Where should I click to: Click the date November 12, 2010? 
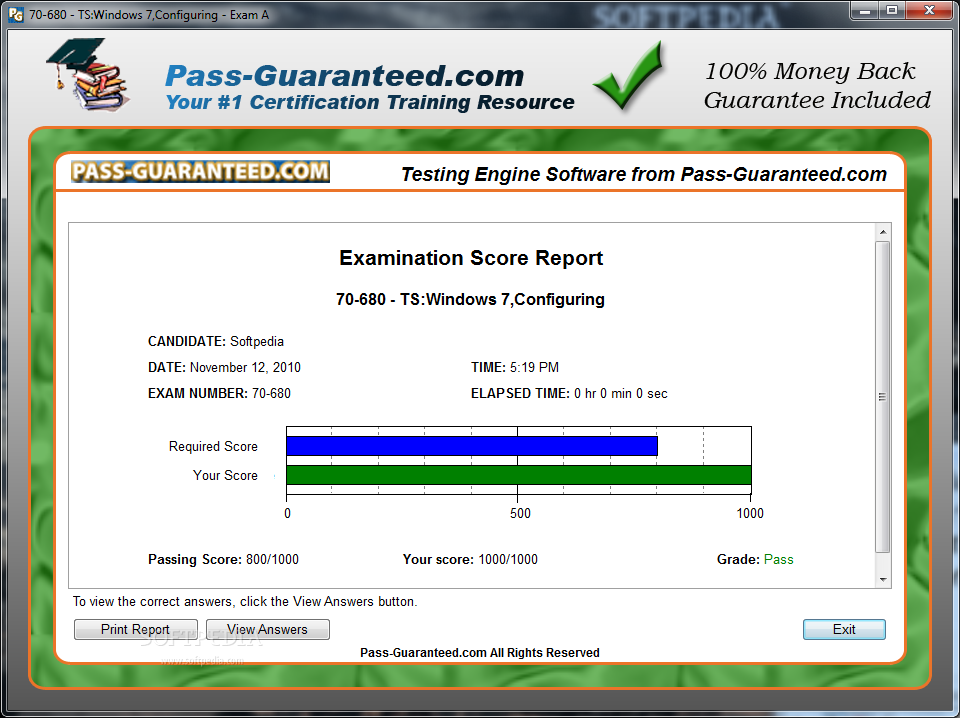coord(245,367)
